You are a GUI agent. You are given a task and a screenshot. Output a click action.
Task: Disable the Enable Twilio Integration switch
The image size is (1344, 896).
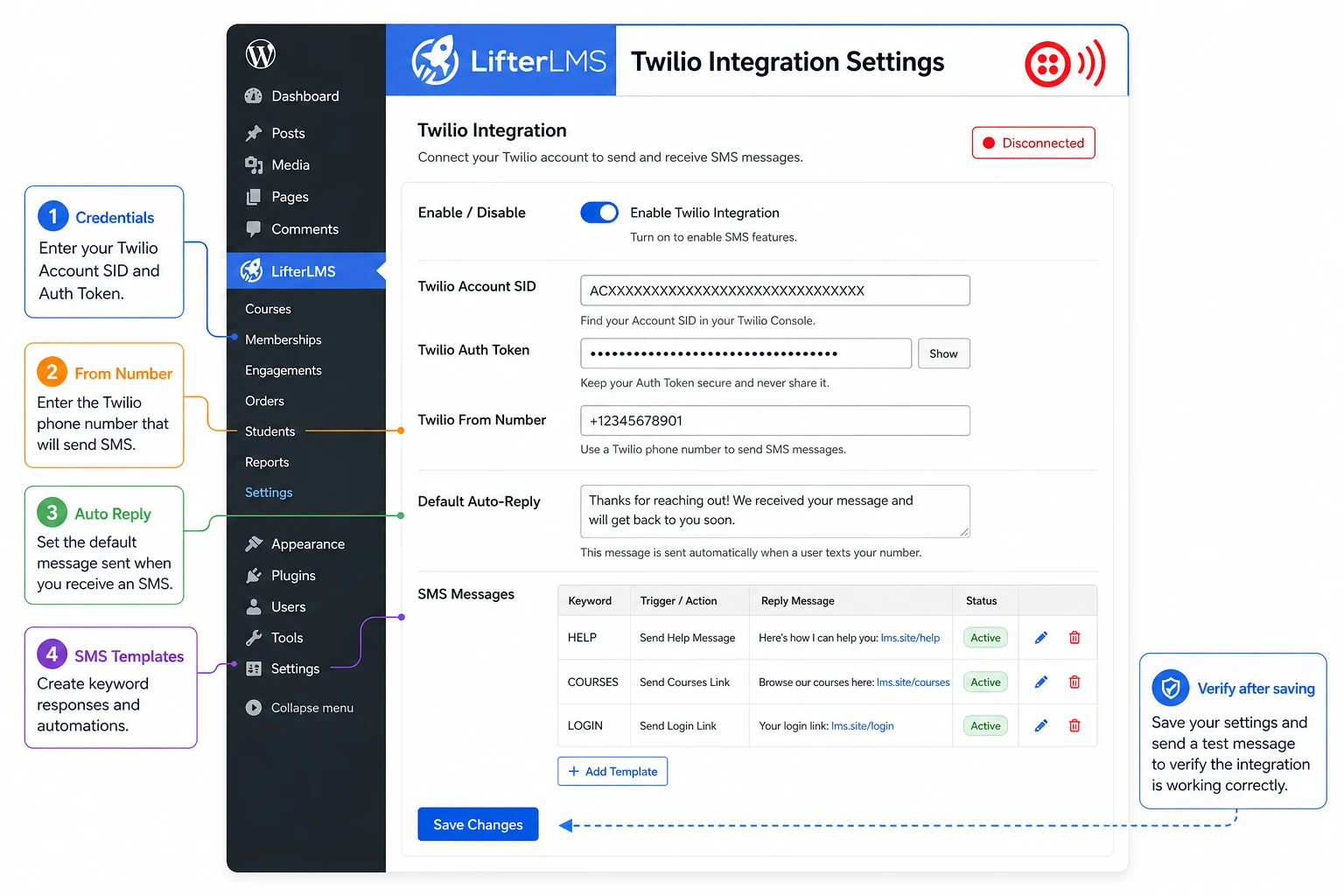599,213
